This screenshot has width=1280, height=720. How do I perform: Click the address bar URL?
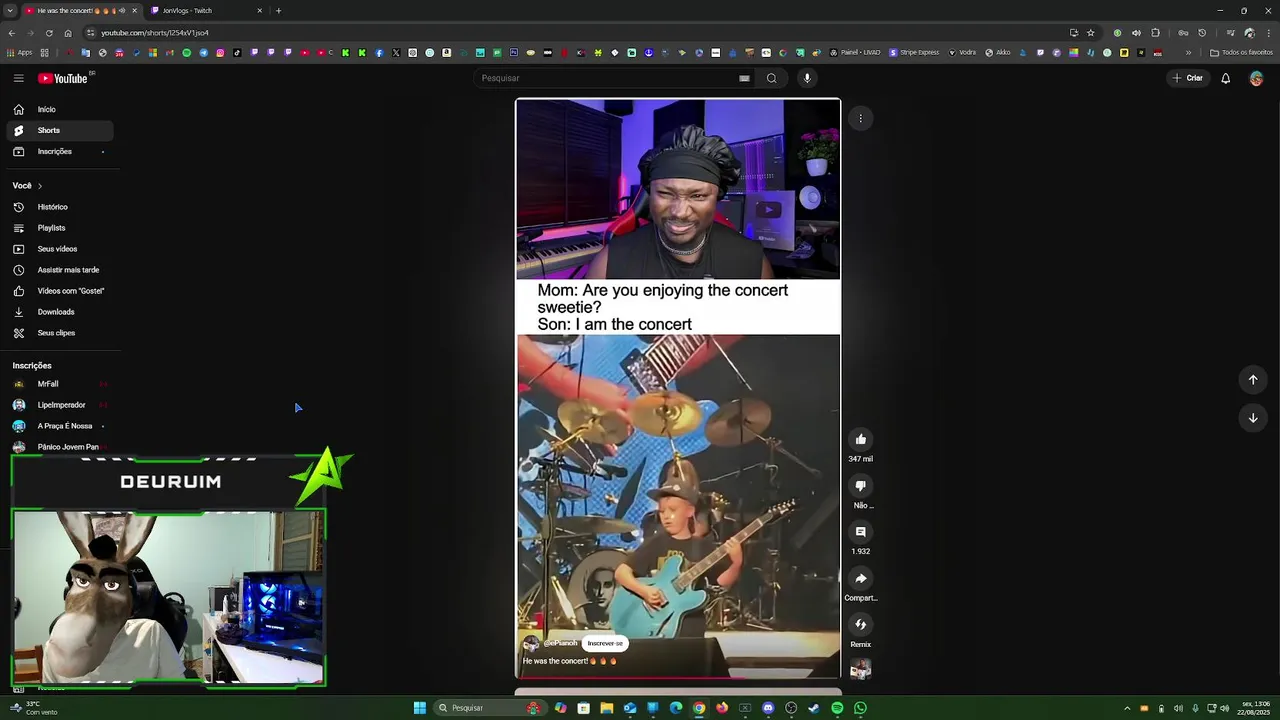[x=155, y=33]
